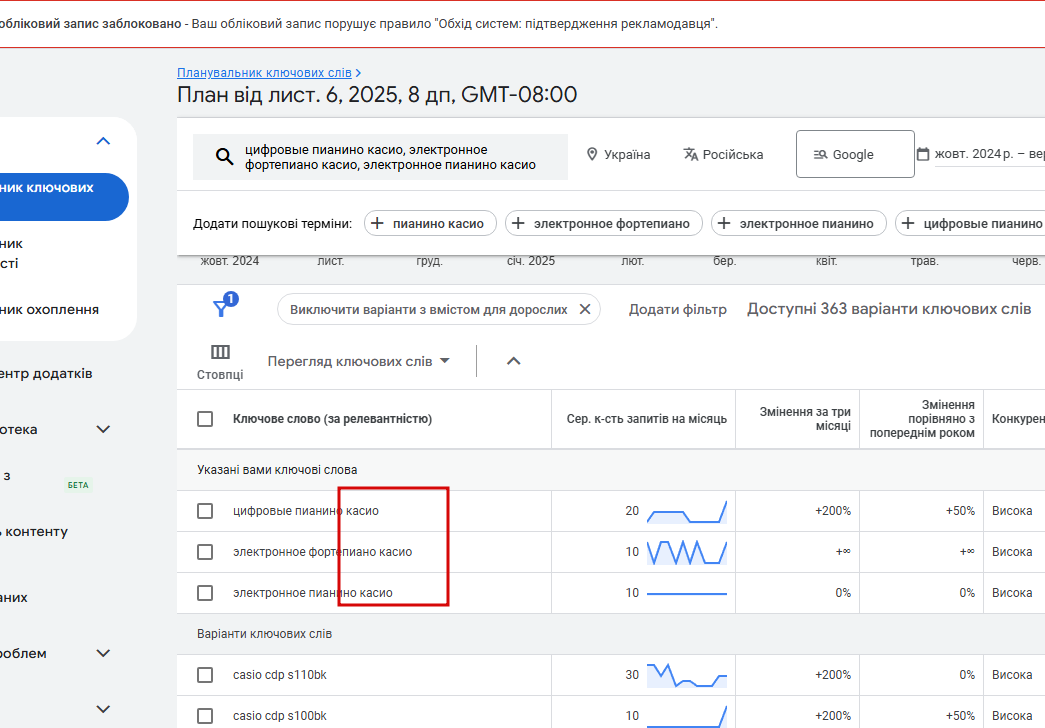Expand the sidebar section ending in 'отека'
Image resolution: width=1045 pixels, height=728 pixels.
click(103, 429)
